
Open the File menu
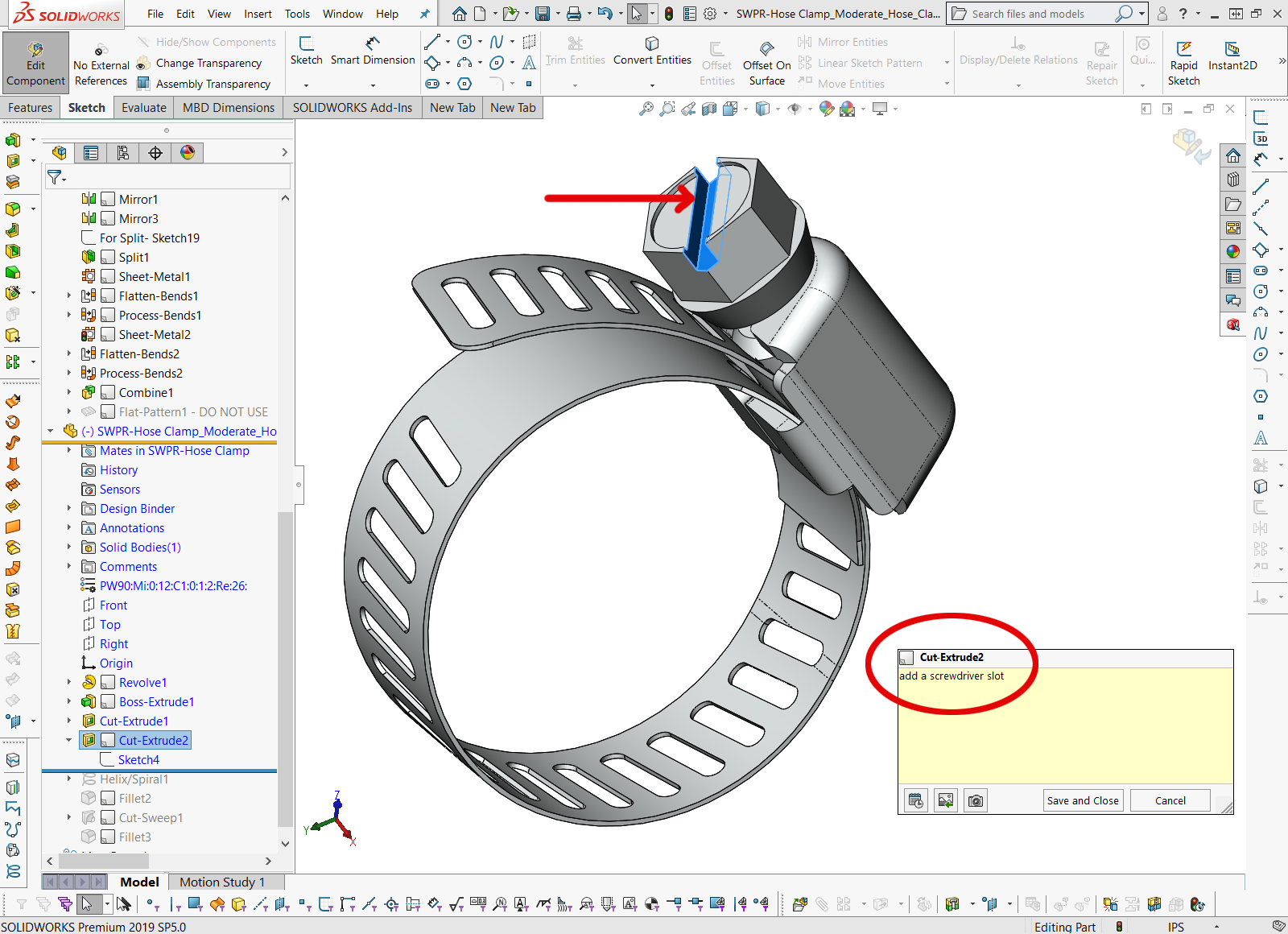click(x=155, y=14)
